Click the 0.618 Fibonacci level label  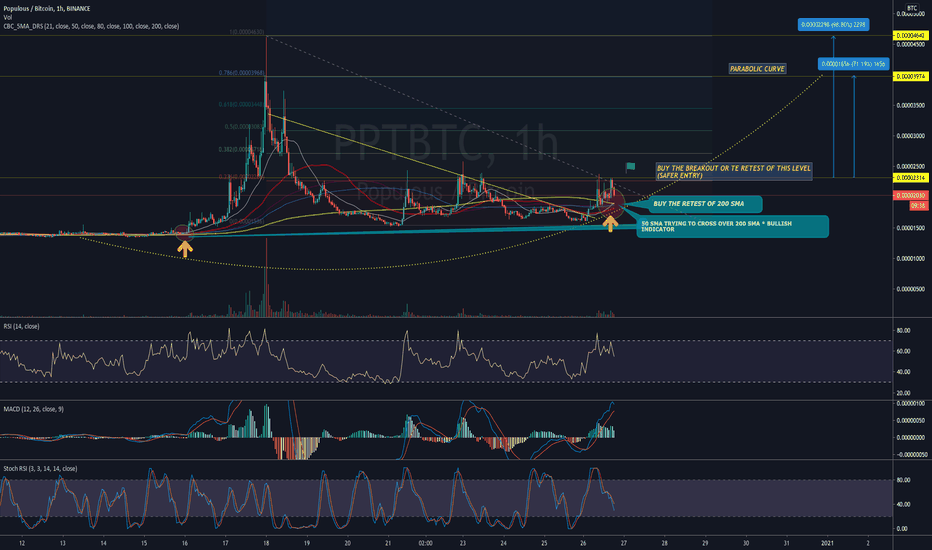click(x=241, y=105)
